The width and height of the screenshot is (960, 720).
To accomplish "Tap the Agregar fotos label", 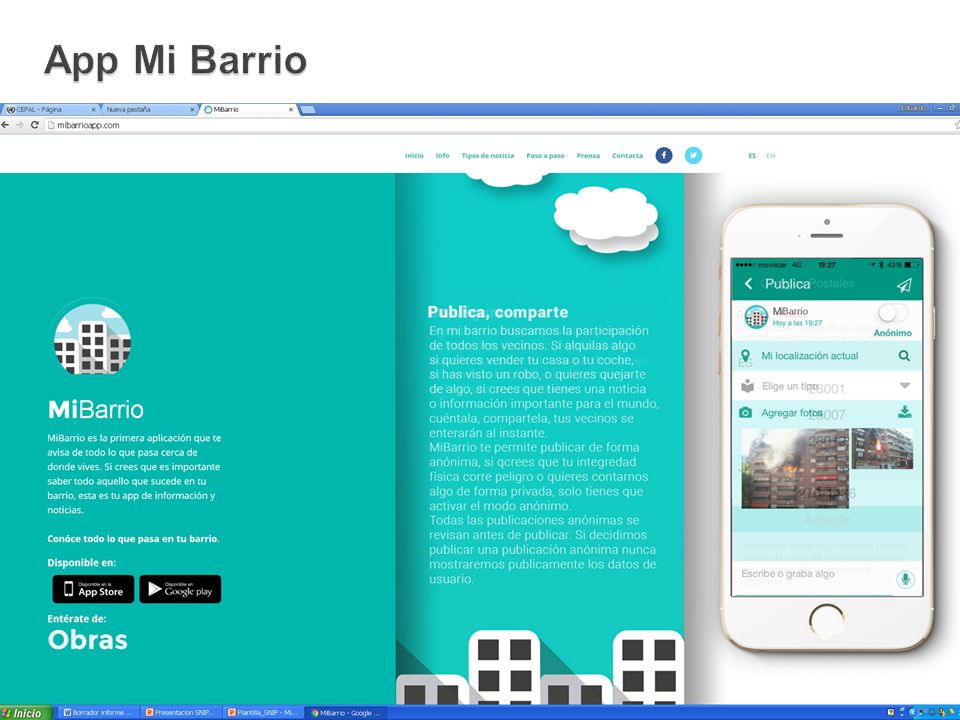I will [x=792, y=413].
